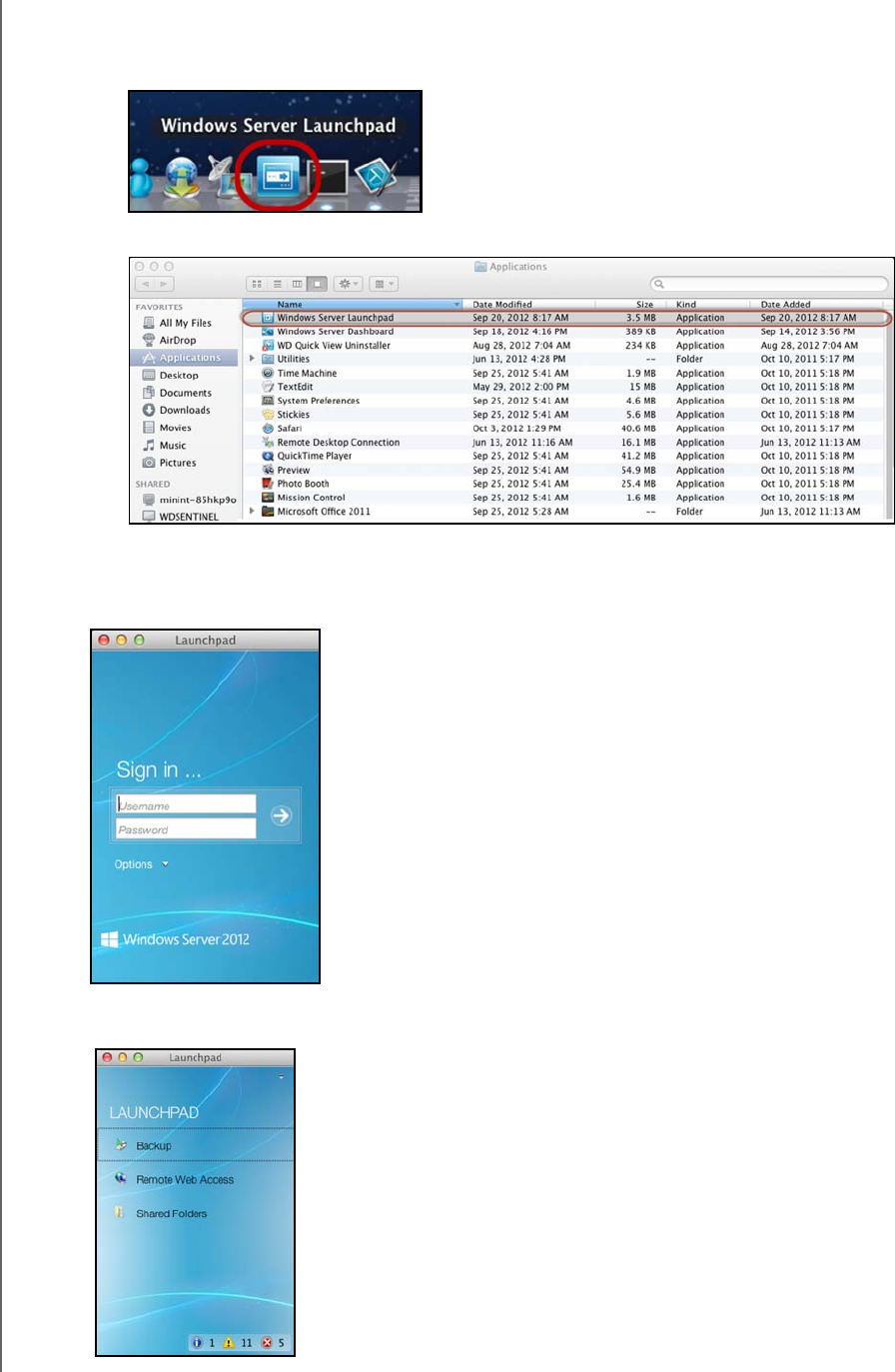Switch Finder to Cover Flow view
895x1372 pixels.
point(316,285)
